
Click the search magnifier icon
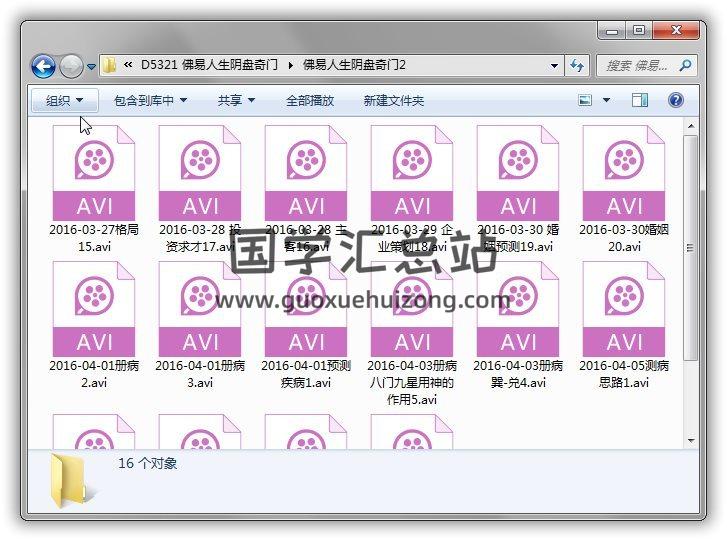685,66
